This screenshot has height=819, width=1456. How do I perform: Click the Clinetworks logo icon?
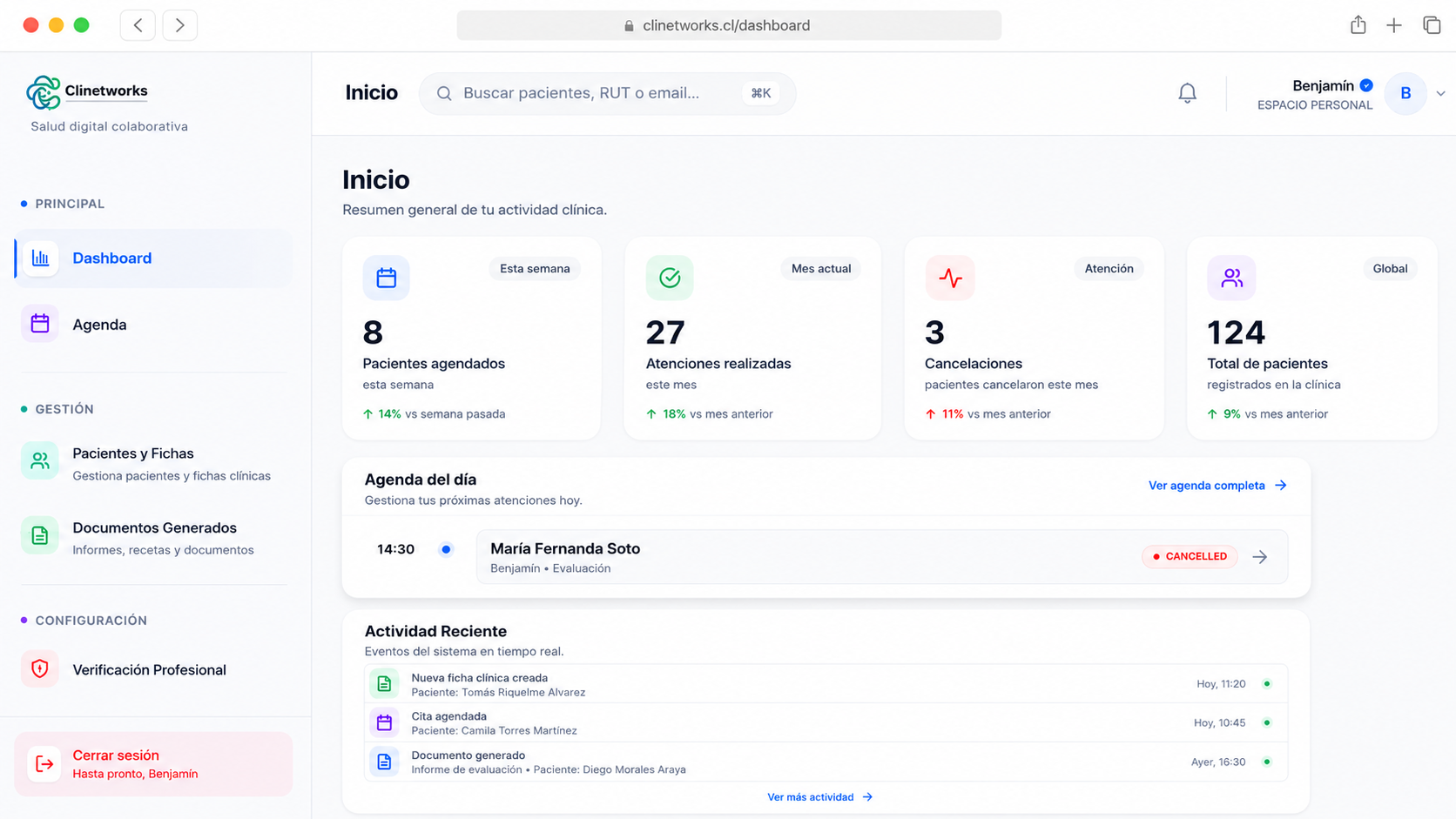pos(43,92)
